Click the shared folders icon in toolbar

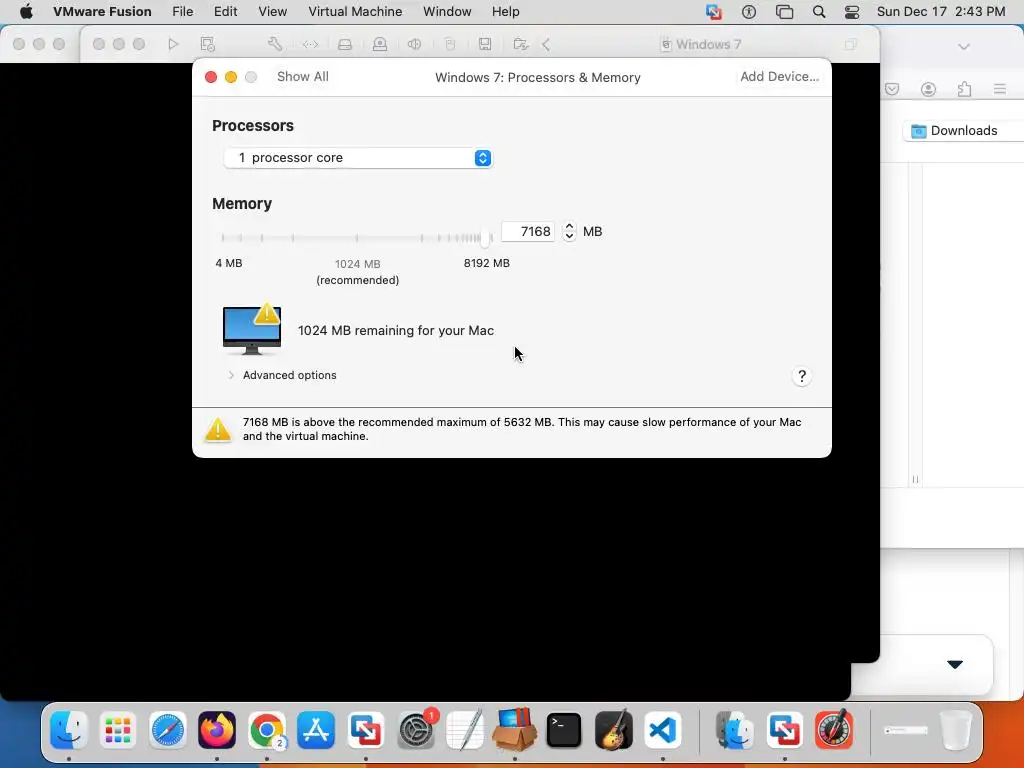pyautogui.click(x=520, y=44)
